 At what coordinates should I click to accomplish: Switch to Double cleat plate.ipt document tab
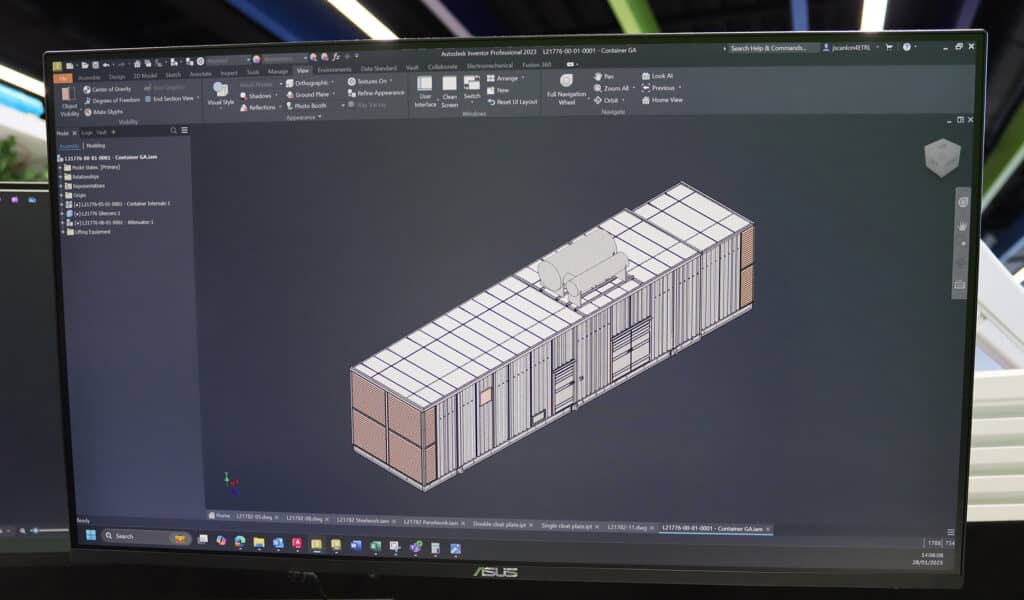[502, 524]
